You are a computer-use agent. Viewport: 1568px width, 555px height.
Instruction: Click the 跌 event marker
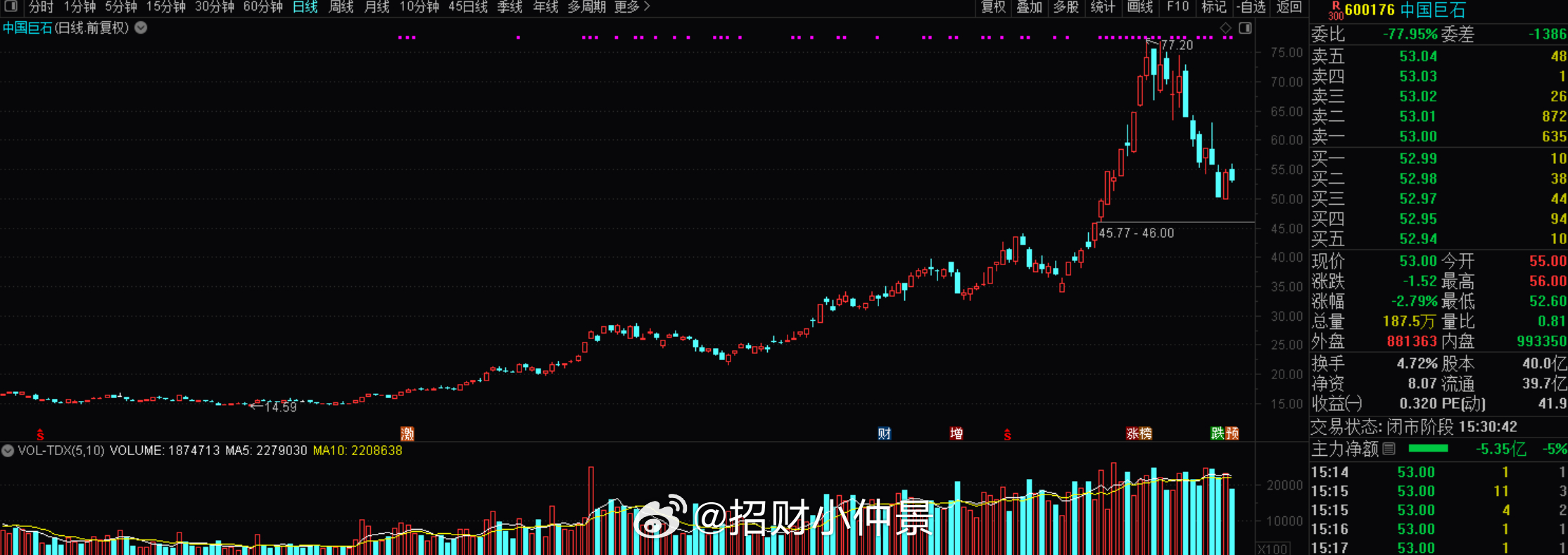coord(1218,433)
